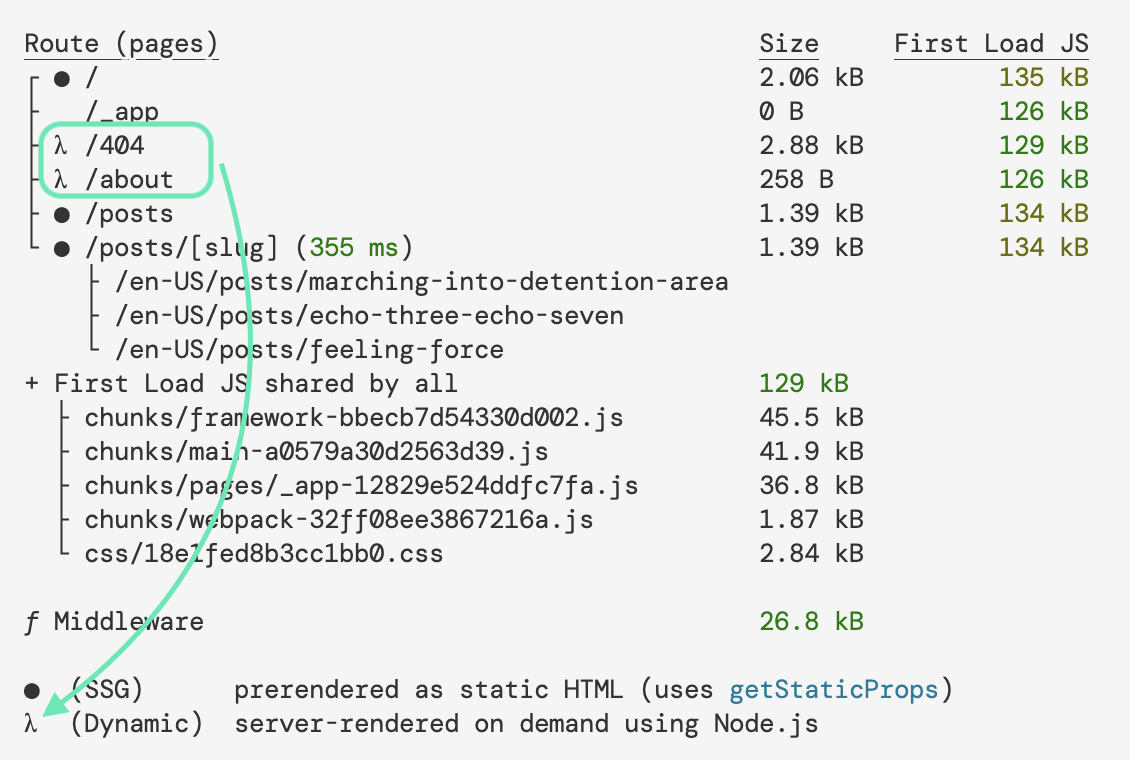Click the Dynamic legend lambda symbol
Image resolution: width=1130 pixels, height=760 pixels.
[x=32, y=724]
